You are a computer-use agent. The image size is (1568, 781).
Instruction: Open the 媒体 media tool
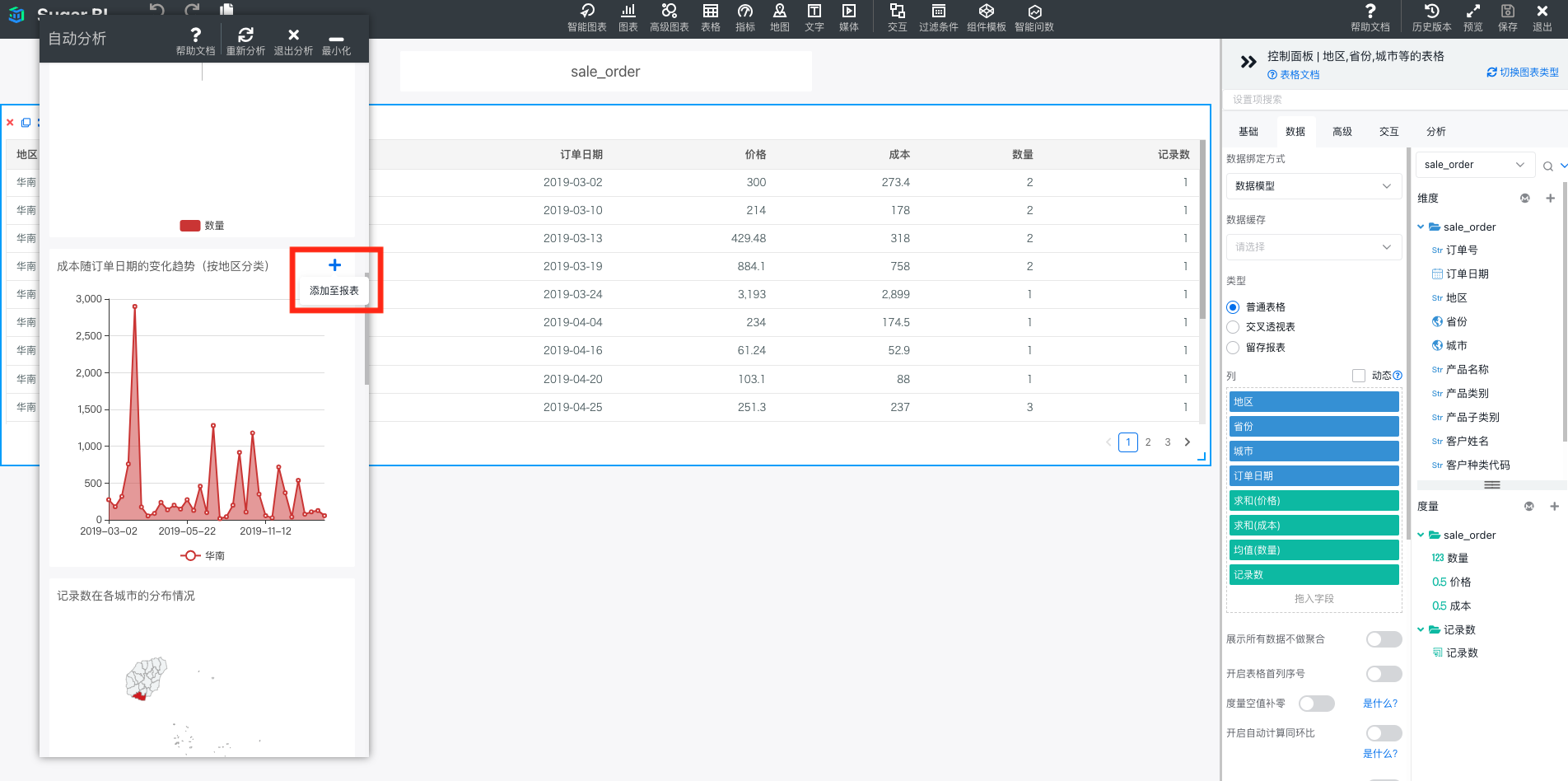click(x=848, y=17)
